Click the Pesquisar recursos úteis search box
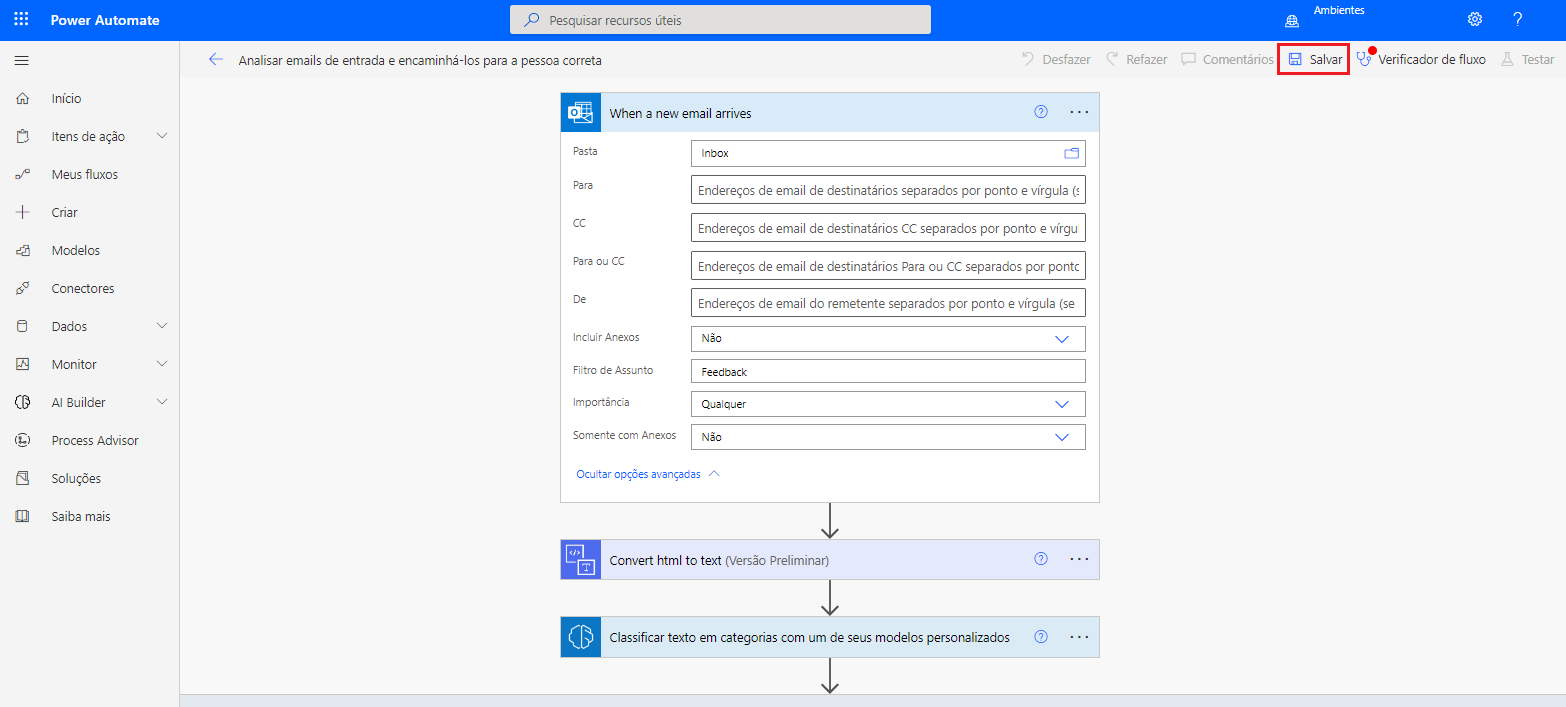The width and height of the screenshot is (1566, 707). click(720, 19)
